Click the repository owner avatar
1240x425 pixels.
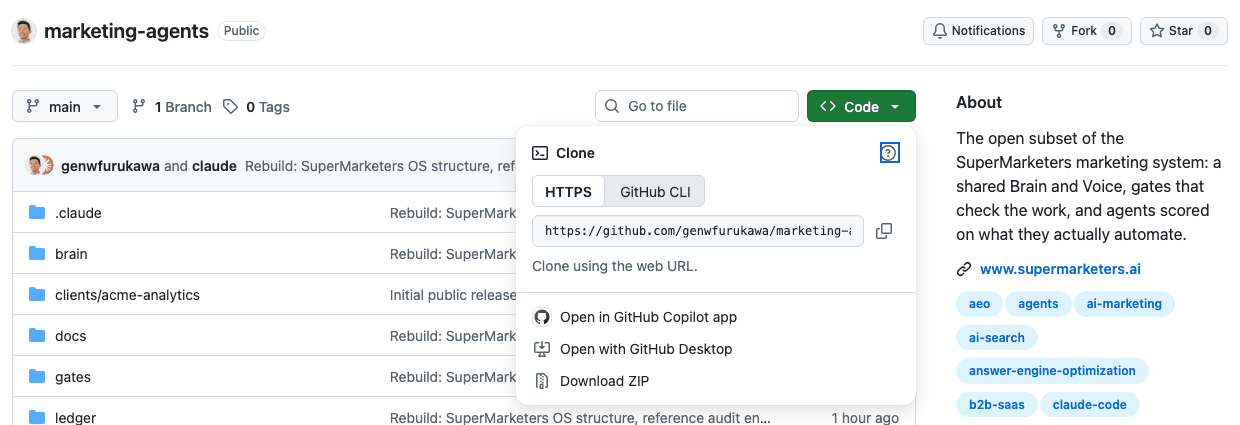point(24,31)
